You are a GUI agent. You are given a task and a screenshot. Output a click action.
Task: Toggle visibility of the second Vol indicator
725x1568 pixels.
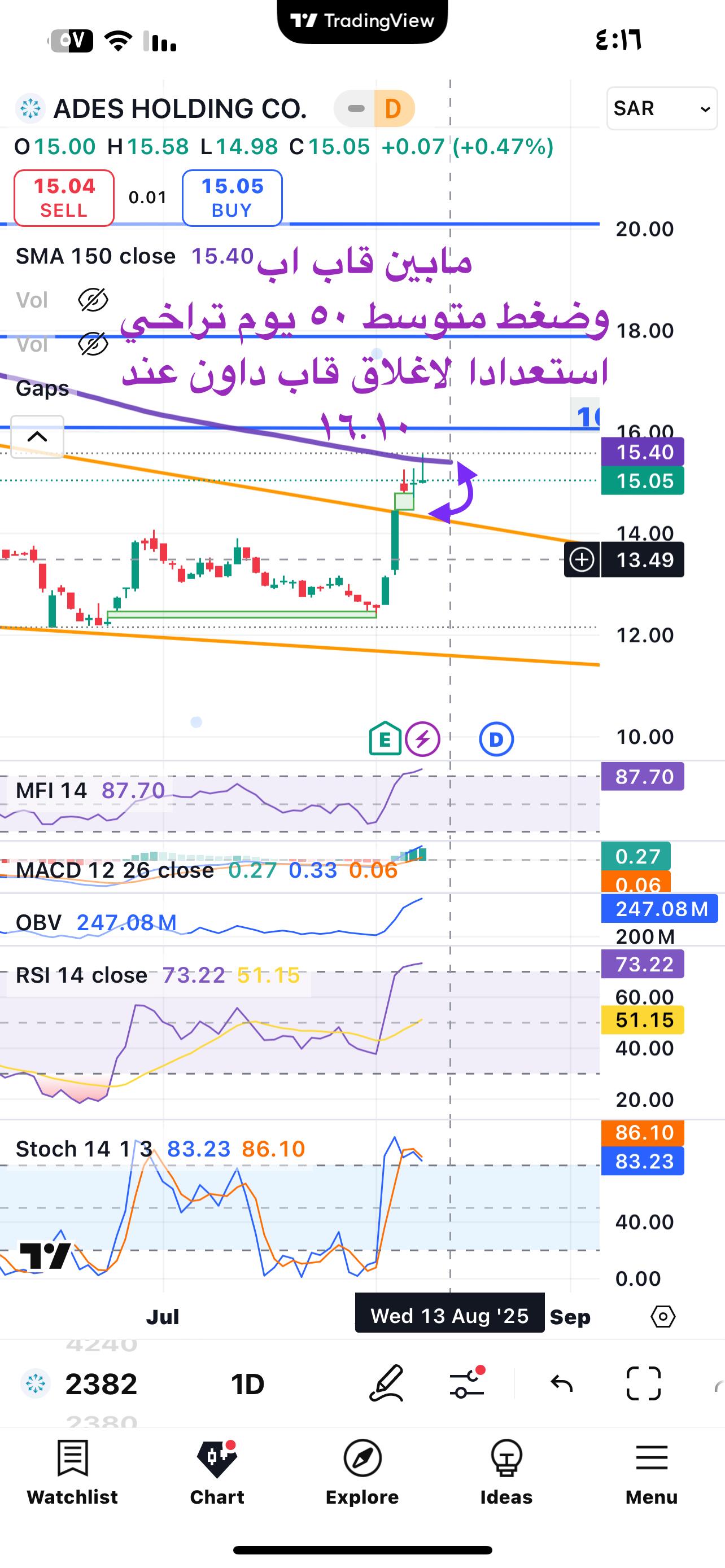[93, 344]
